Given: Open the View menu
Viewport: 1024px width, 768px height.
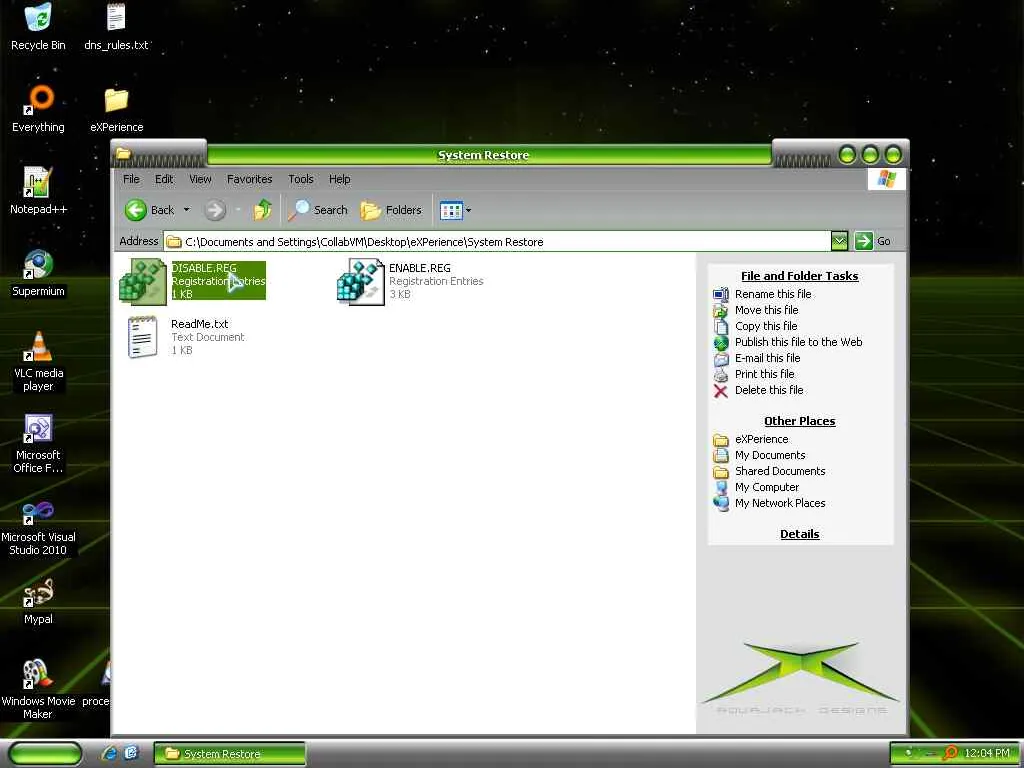Looking at the screenshot, I should coord(200,179).
